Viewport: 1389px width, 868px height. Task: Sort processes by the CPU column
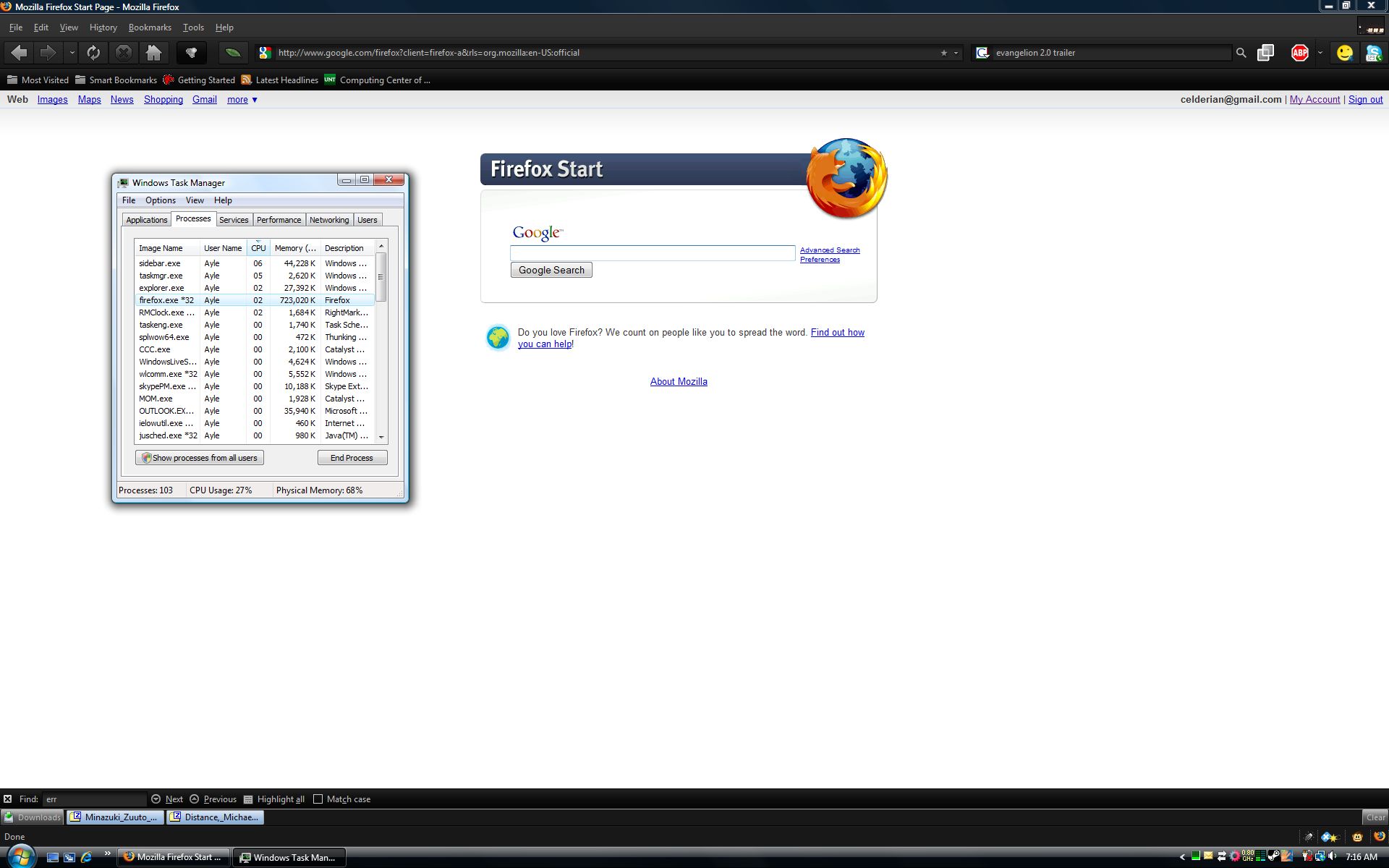tap(258, 248)
